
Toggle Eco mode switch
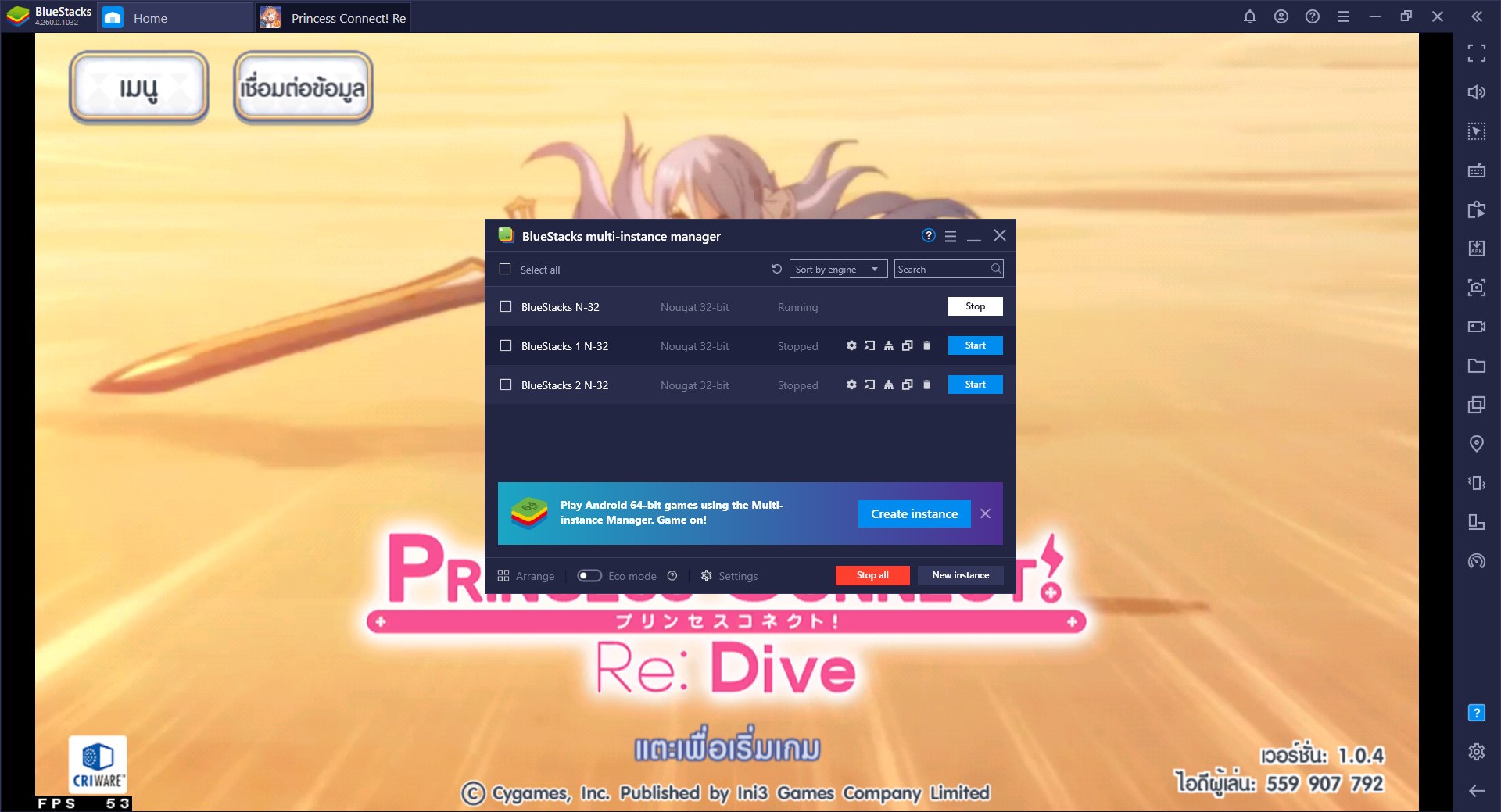tap(589, 576)
